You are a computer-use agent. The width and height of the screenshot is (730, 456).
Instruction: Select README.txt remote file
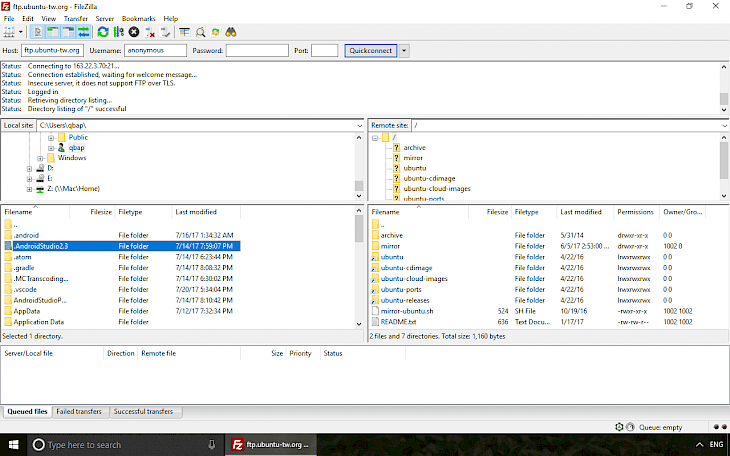coord(538,322)
